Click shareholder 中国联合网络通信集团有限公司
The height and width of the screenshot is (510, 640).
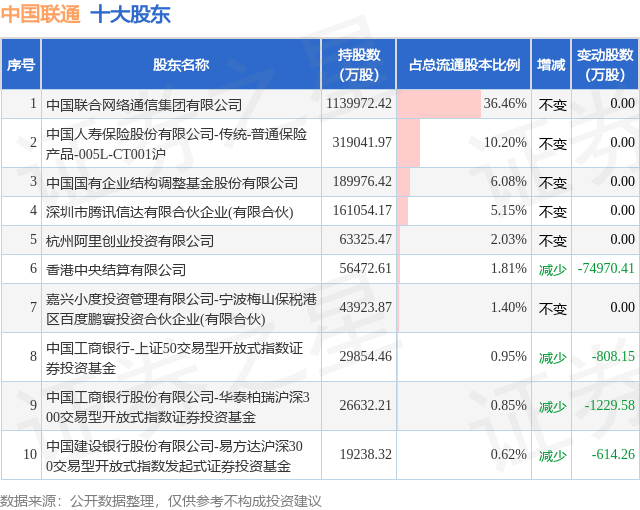pos(144,105)
